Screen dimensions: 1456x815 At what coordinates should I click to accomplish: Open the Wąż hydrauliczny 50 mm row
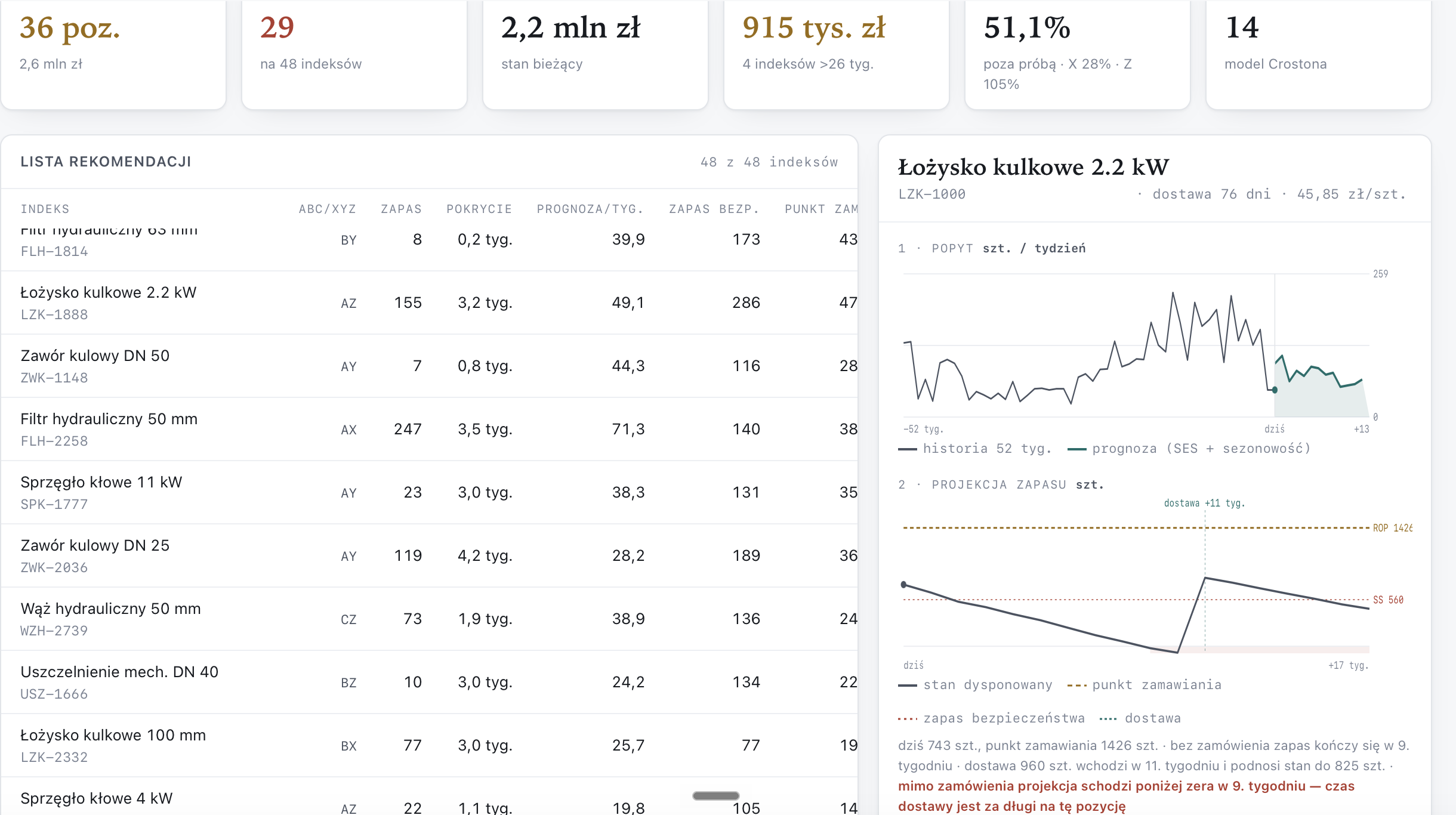(x=430, y=619)
